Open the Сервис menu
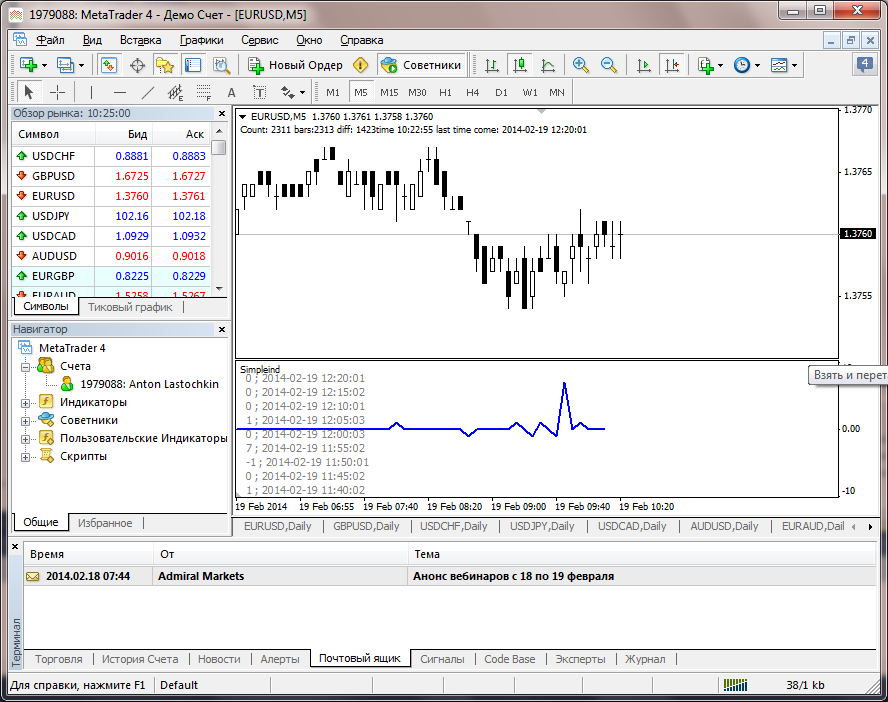 pyautogui.click(x=259, y=40)
